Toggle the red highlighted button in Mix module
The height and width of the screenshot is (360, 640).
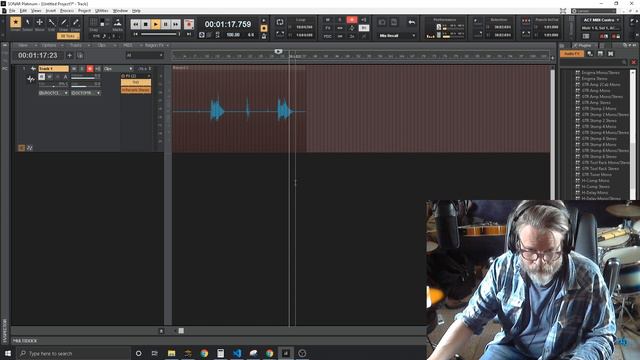(352, 20)
